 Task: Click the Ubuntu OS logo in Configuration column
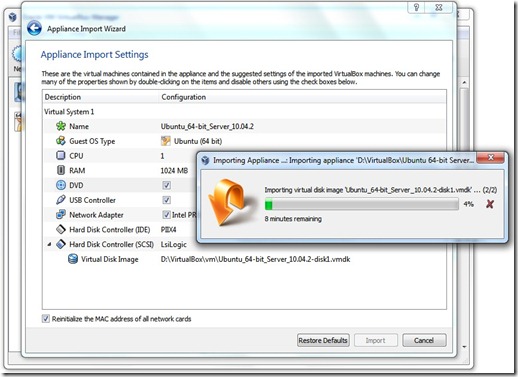click(166, 141)
